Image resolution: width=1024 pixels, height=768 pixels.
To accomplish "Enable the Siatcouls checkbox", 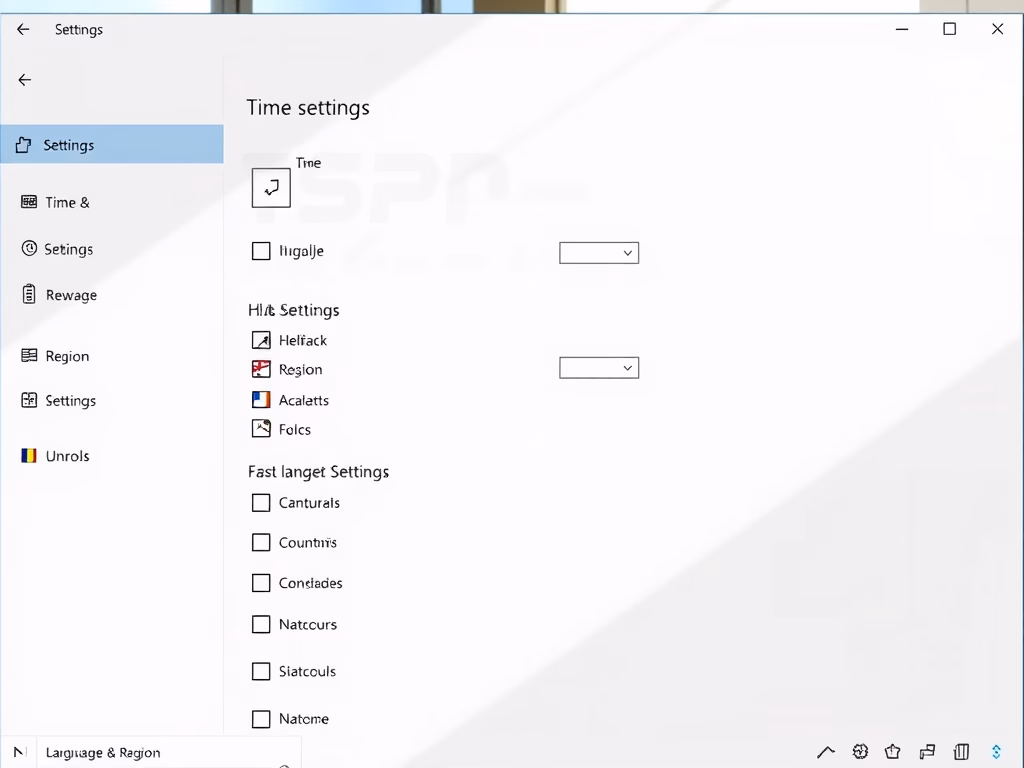I will [x=261, y=671].
